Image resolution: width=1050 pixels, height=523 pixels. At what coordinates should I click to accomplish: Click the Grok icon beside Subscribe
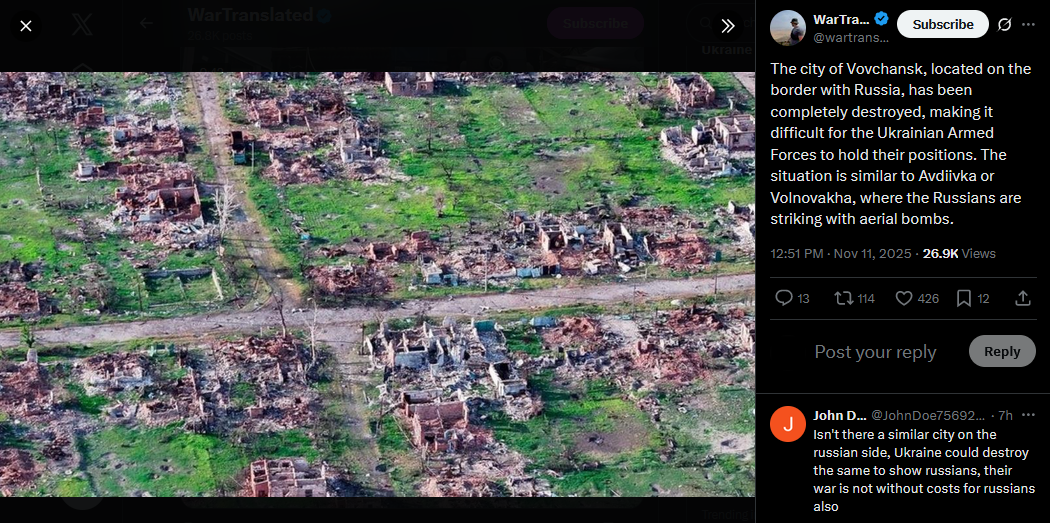[1004, 25]
